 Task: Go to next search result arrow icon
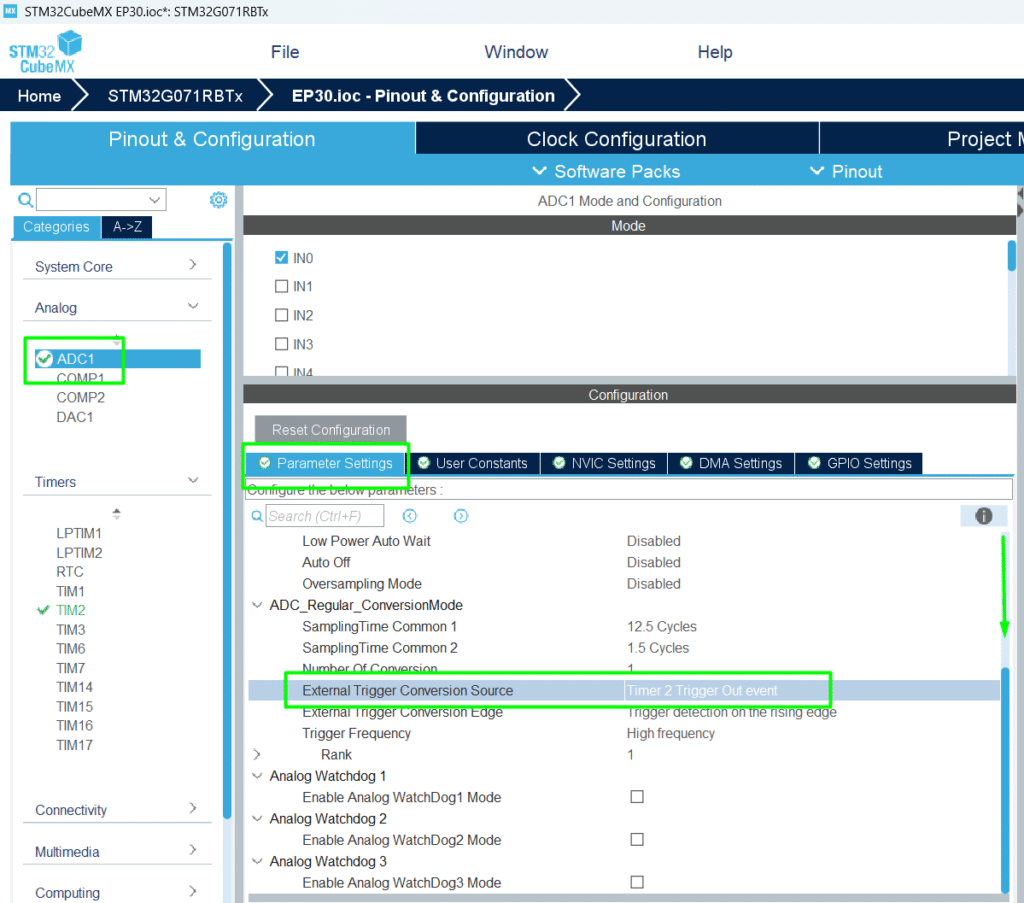(460, 516)
